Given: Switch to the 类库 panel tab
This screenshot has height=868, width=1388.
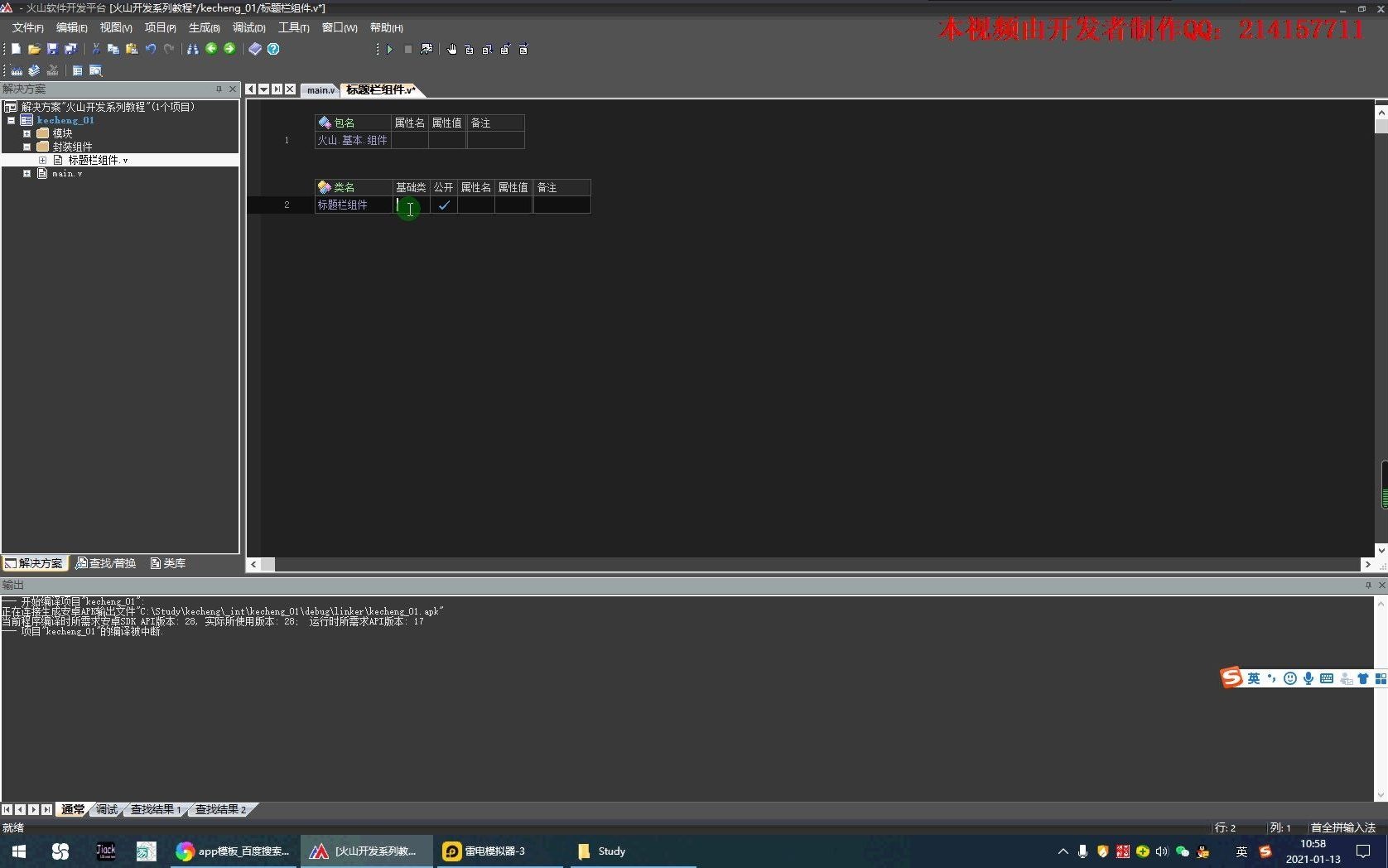Looking at the screenshot, I should click(168, 563).
